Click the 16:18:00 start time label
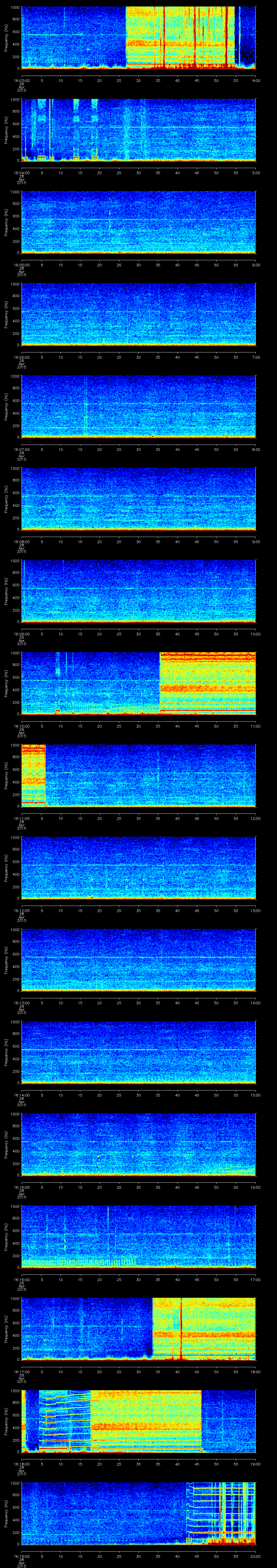 click(x=21, y=1464)
